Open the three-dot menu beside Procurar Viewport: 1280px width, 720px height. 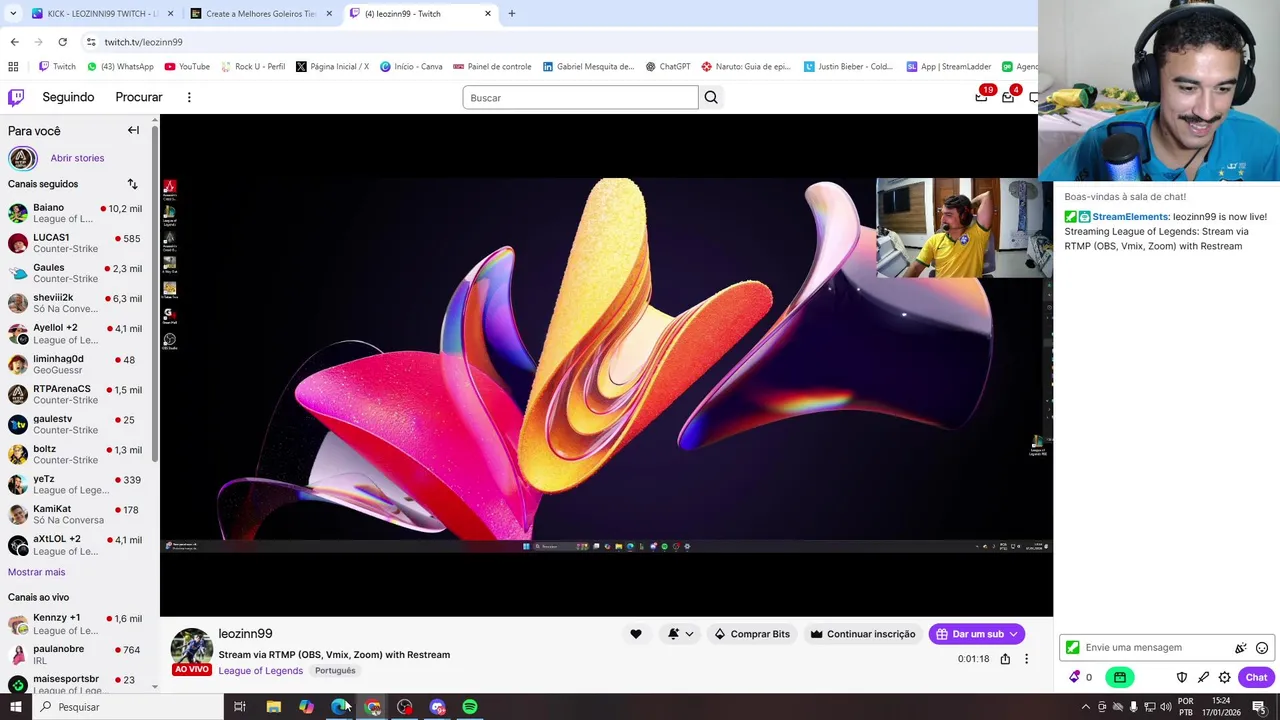click(189, 97)
